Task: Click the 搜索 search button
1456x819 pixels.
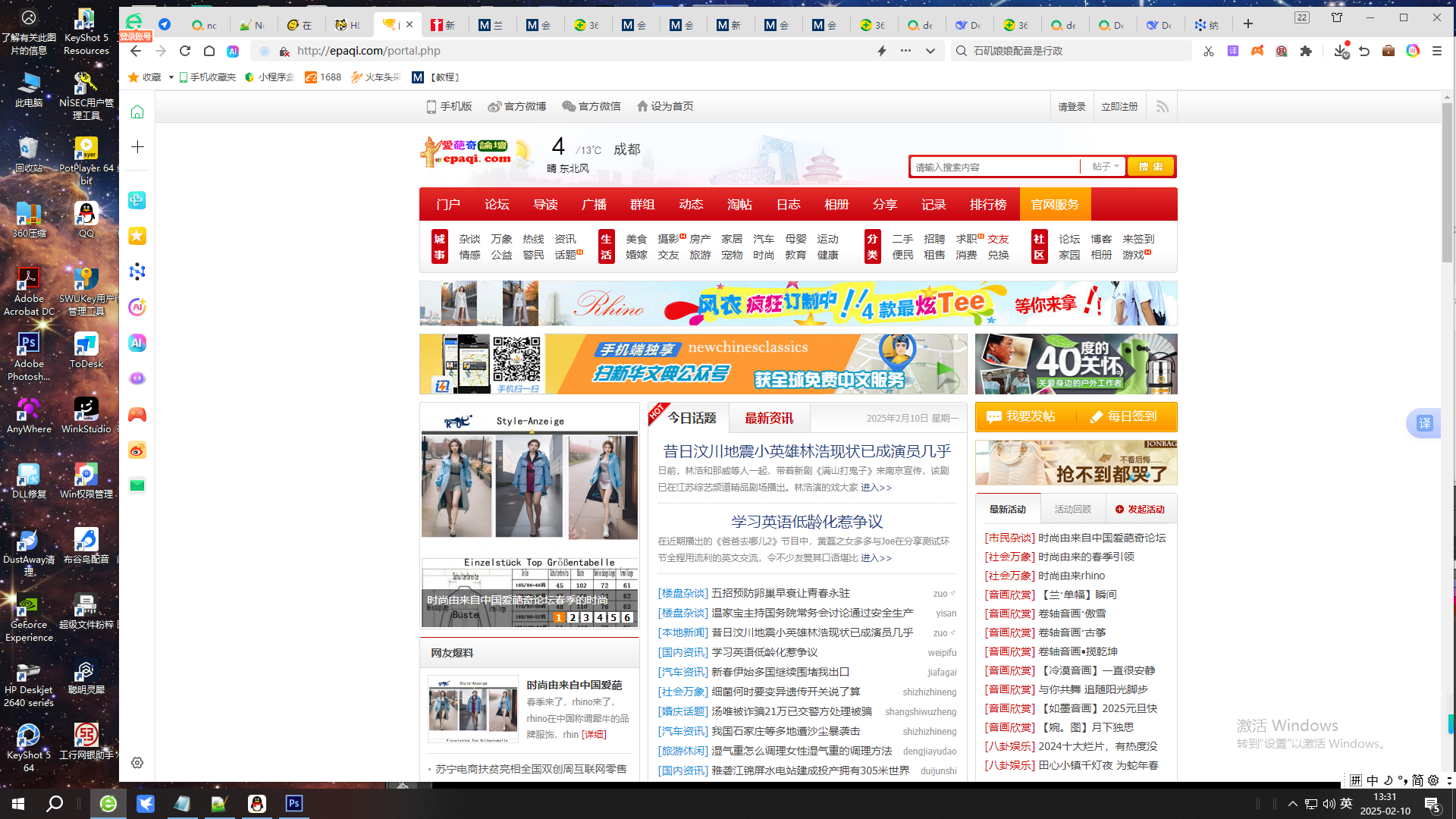Action: 1150,167
